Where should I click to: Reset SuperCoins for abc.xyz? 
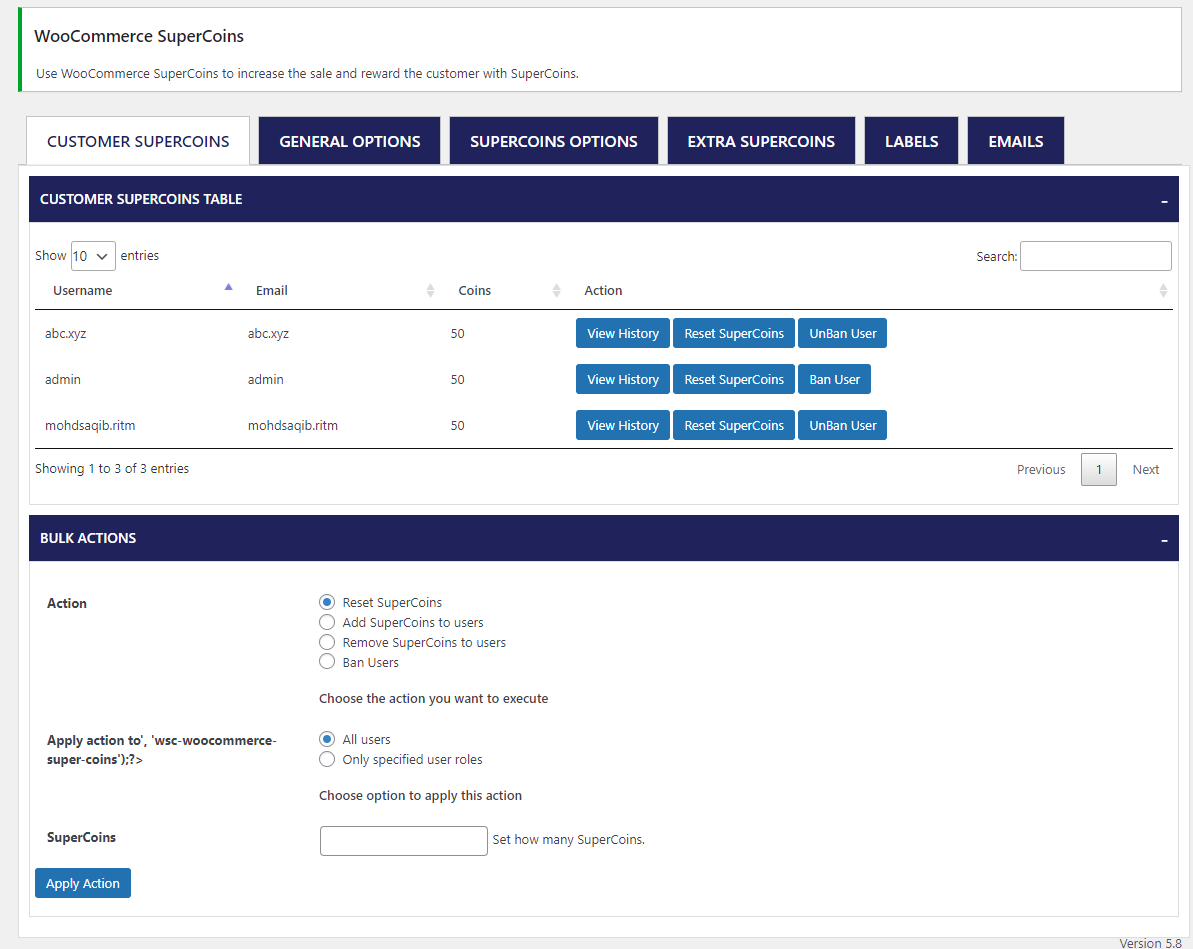pyautogui.click(x=733, y=333)
